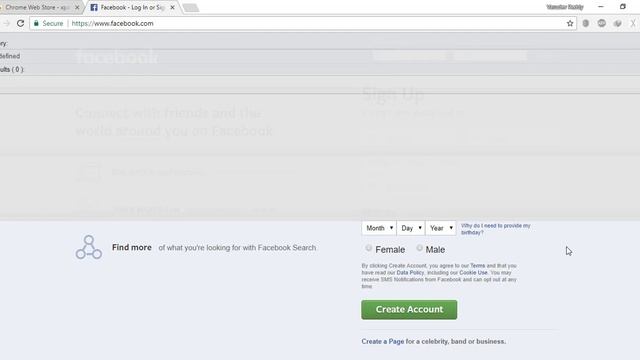Click the green Secure padlock icon
This screenshot has width=640, height=360.
coord(36,23)
